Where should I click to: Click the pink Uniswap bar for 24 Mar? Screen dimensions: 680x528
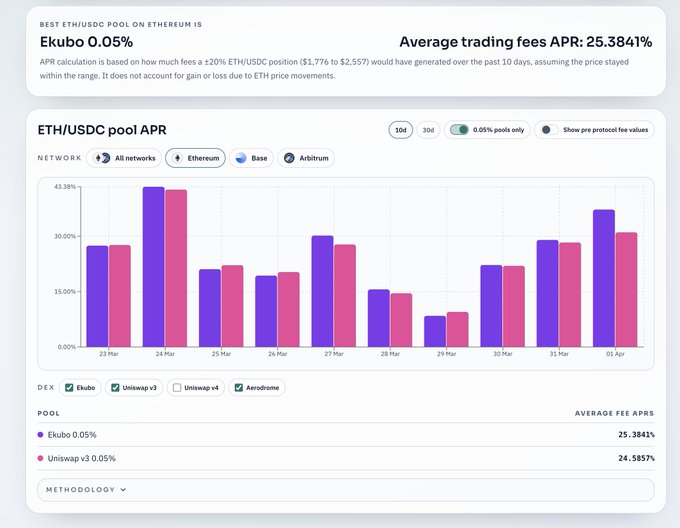pos(176,268)
